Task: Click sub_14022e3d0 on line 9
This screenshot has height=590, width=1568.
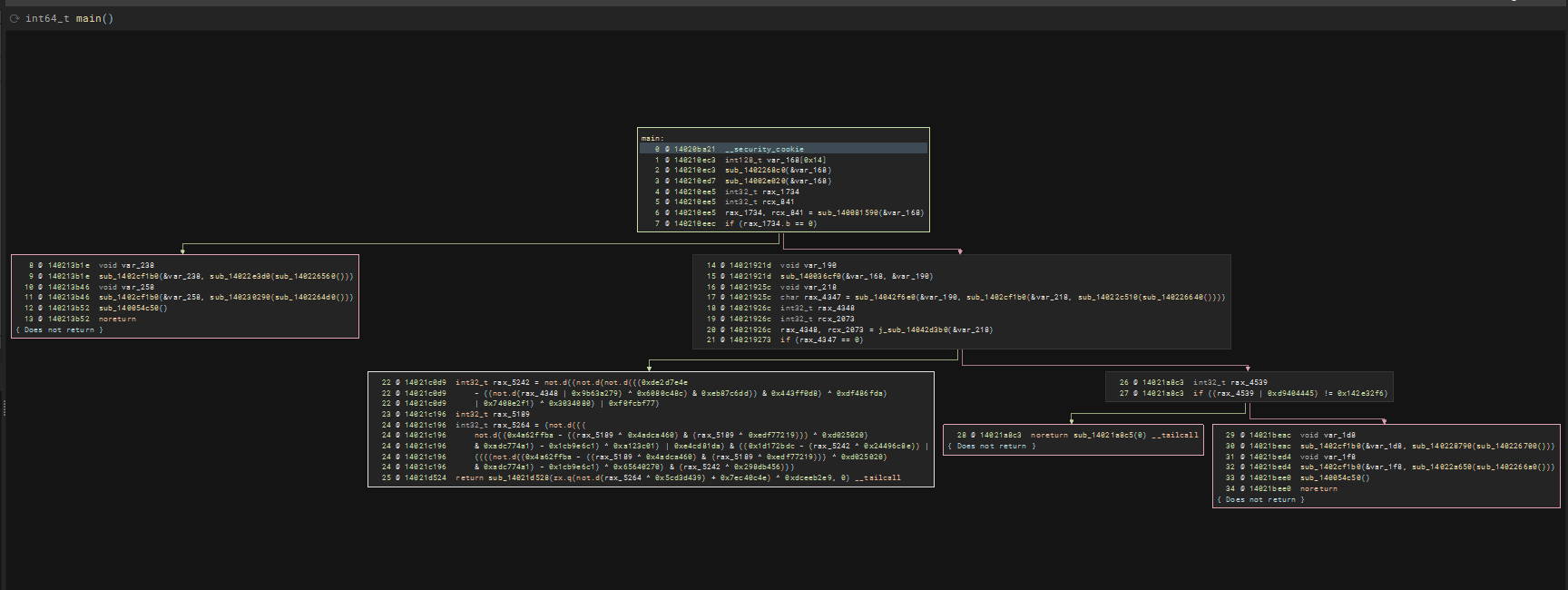Action: click(x=240, y=276)
